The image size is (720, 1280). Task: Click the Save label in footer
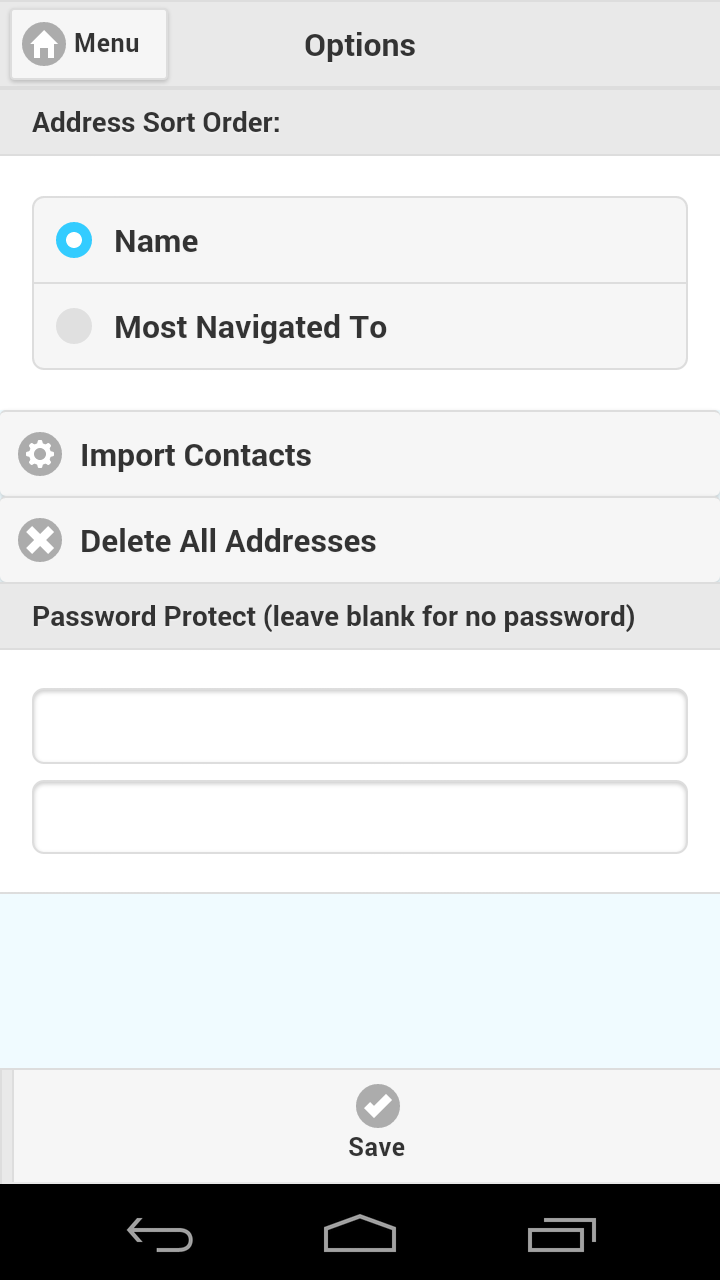[x=377, y=1147]
